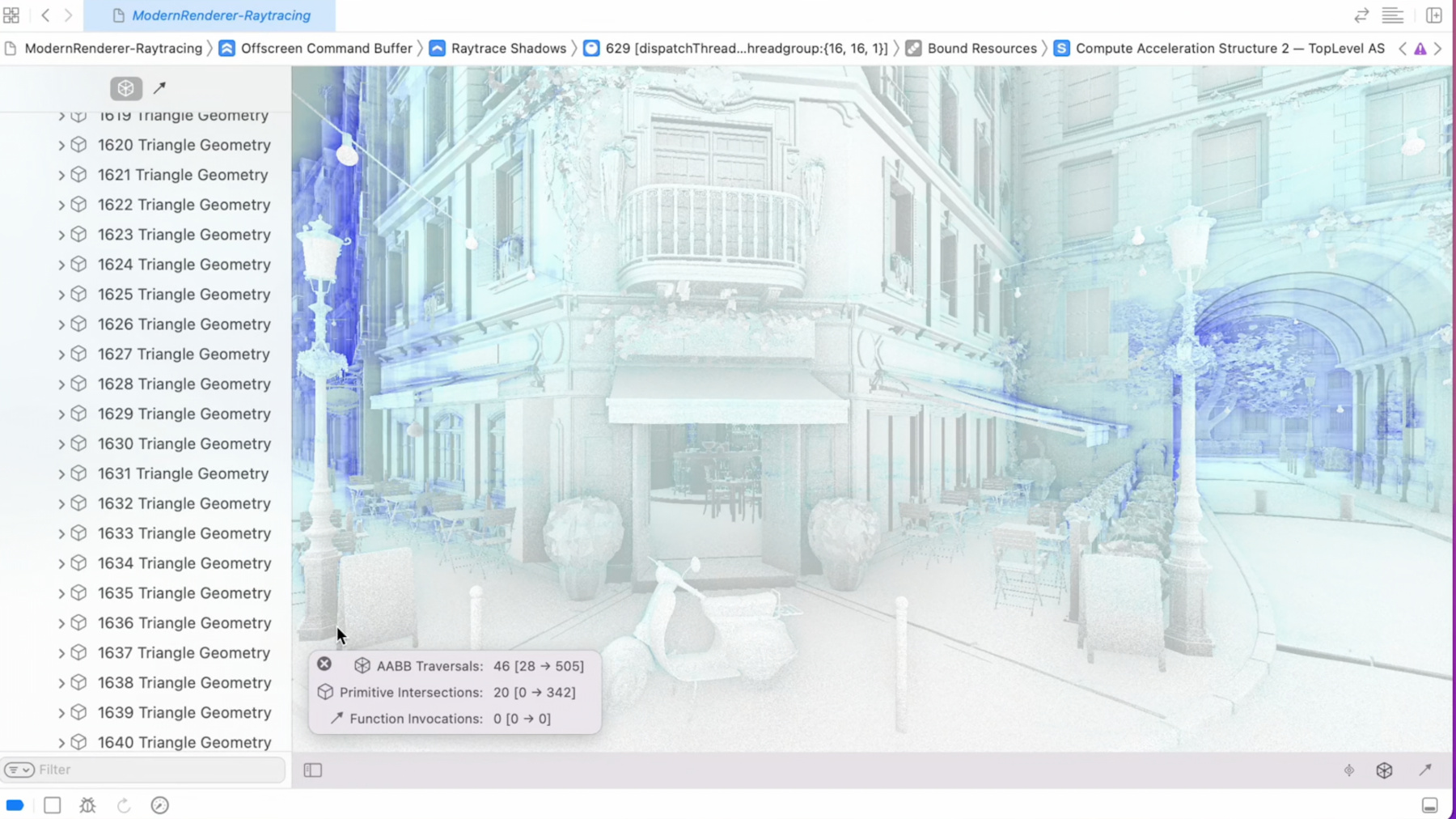Expand 1622 Triangle Geometry
Image resolution: width=1456 pixels, height=819 pixels.
[61, 206]
